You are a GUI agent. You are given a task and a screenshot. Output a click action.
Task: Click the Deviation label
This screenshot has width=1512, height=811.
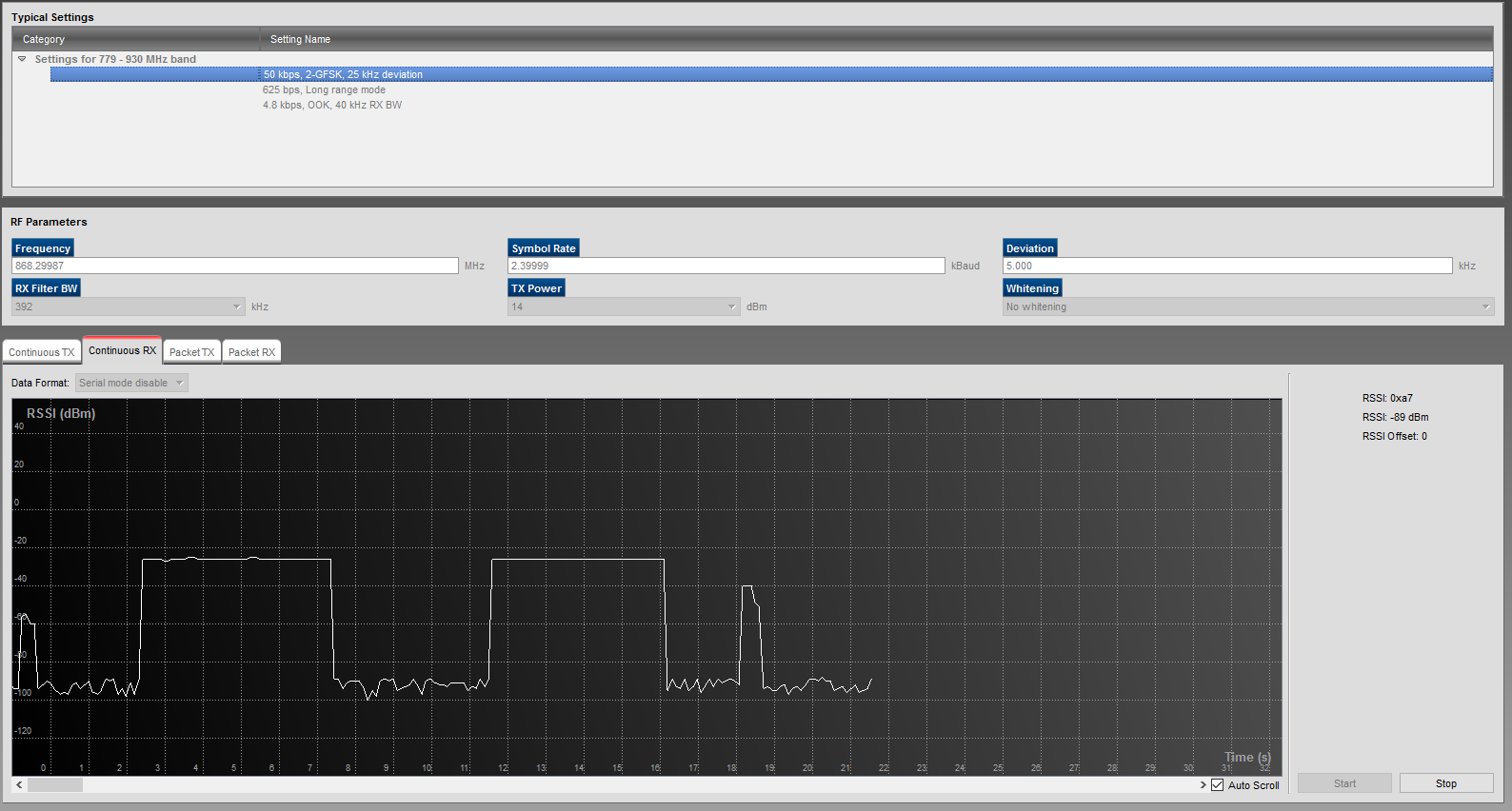click(x=1030, y=248)
